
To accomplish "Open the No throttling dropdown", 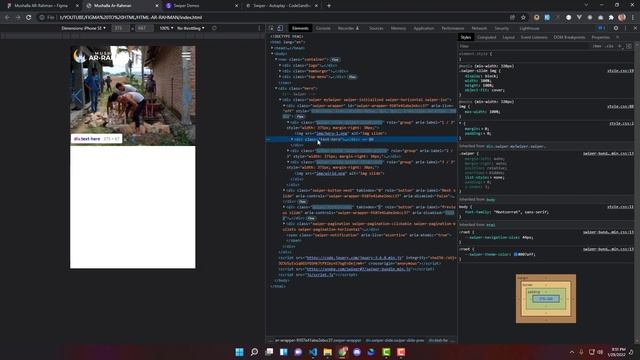I will pyautogui.click(x=191, y=28).
